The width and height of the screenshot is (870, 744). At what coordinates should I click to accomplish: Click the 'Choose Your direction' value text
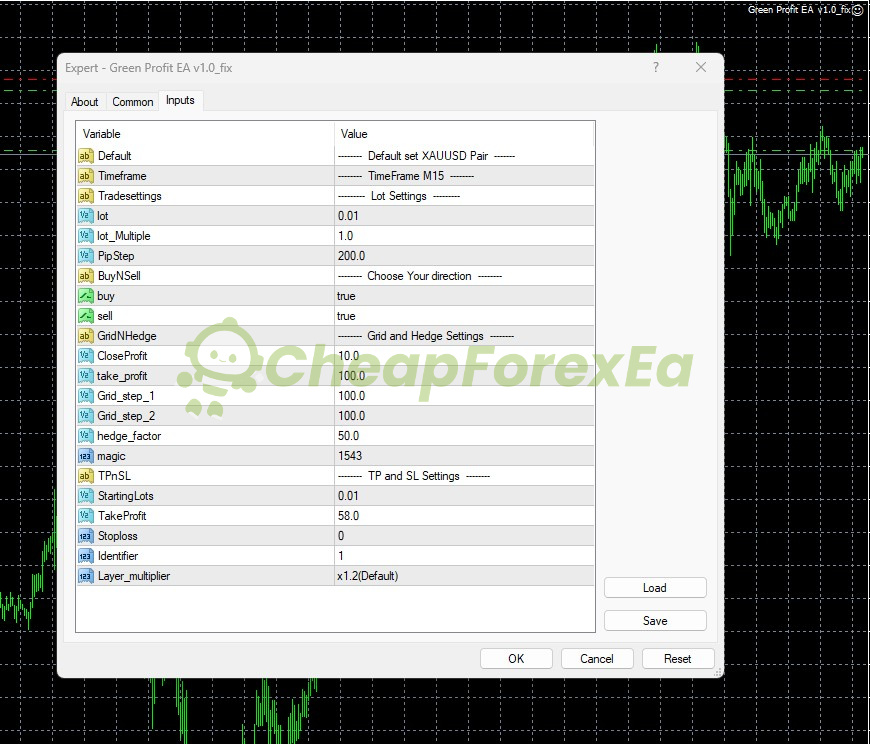[419, 276]
